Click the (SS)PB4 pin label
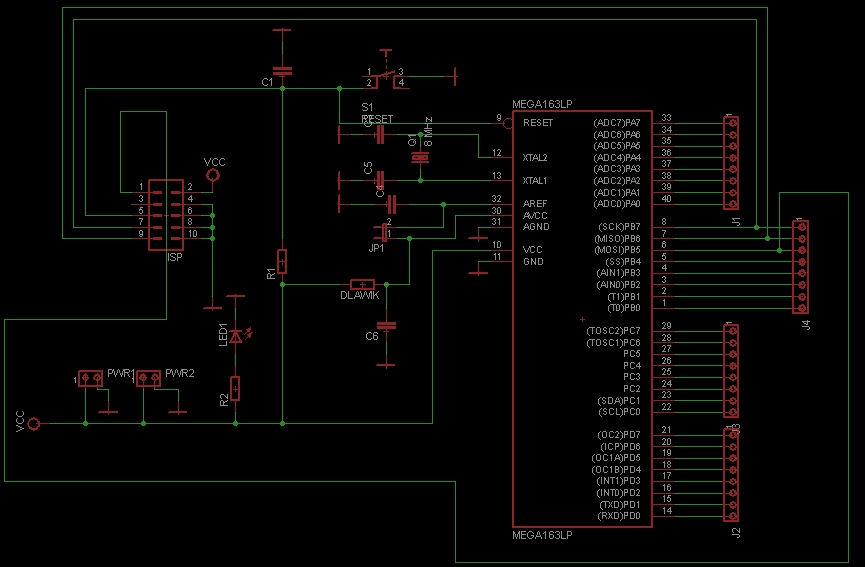 pyautogui.click(x=623, y=262)
